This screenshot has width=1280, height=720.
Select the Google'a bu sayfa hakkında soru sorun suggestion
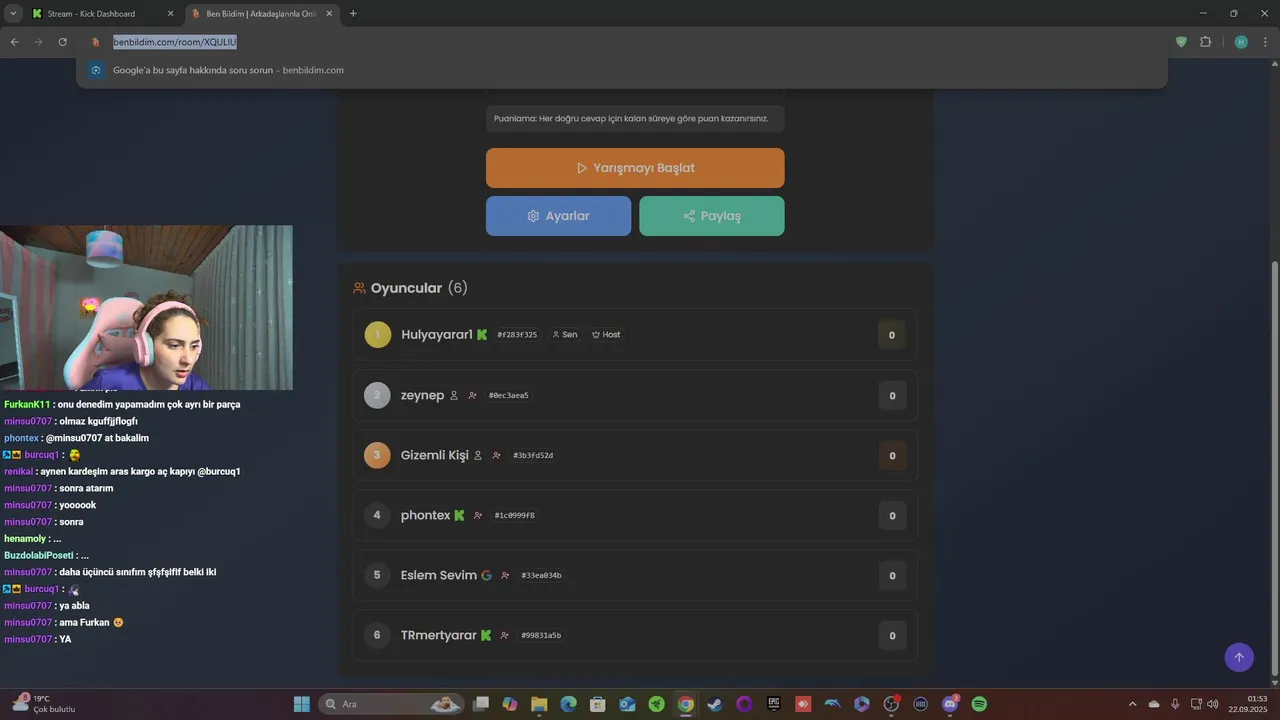point(622,70)
